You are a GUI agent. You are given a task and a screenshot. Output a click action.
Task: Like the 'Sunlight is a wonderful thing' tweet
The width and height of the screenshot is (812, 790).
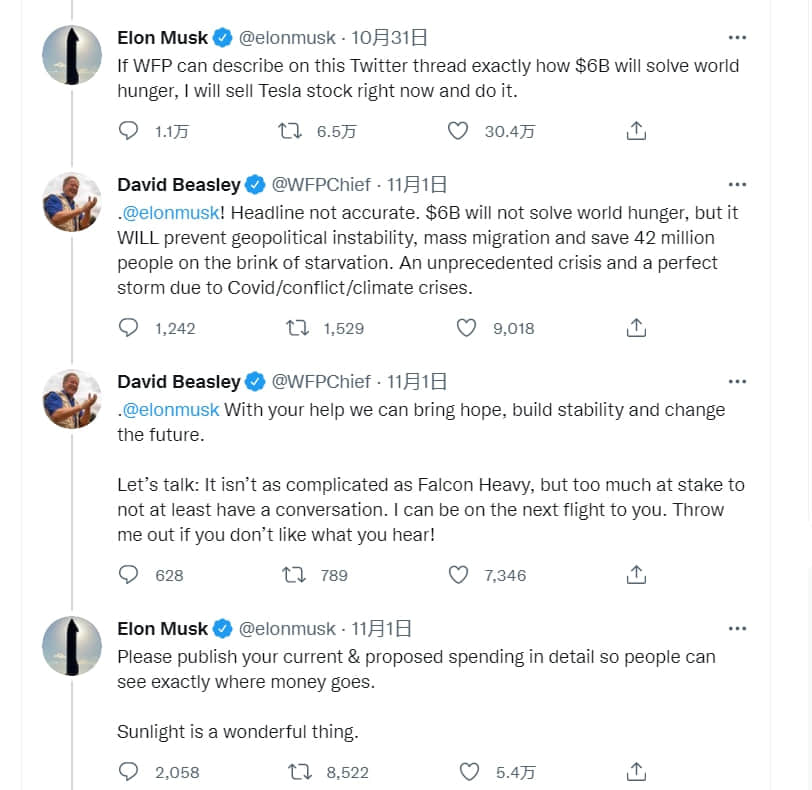click(469, 771)
